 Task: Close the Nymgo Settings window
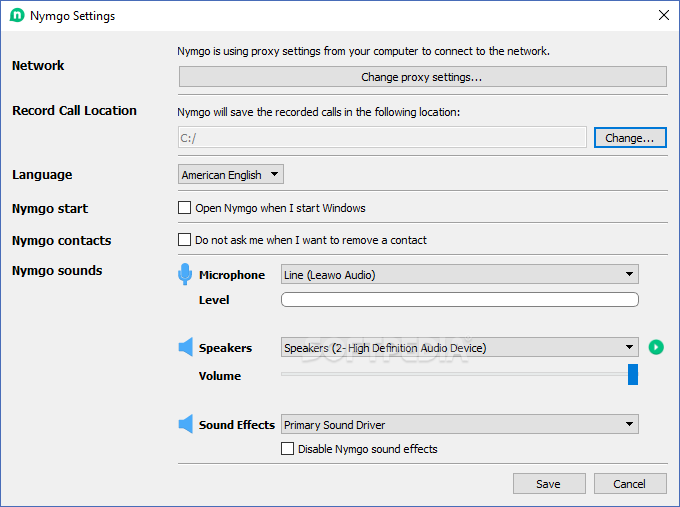(x=664, y=15)
